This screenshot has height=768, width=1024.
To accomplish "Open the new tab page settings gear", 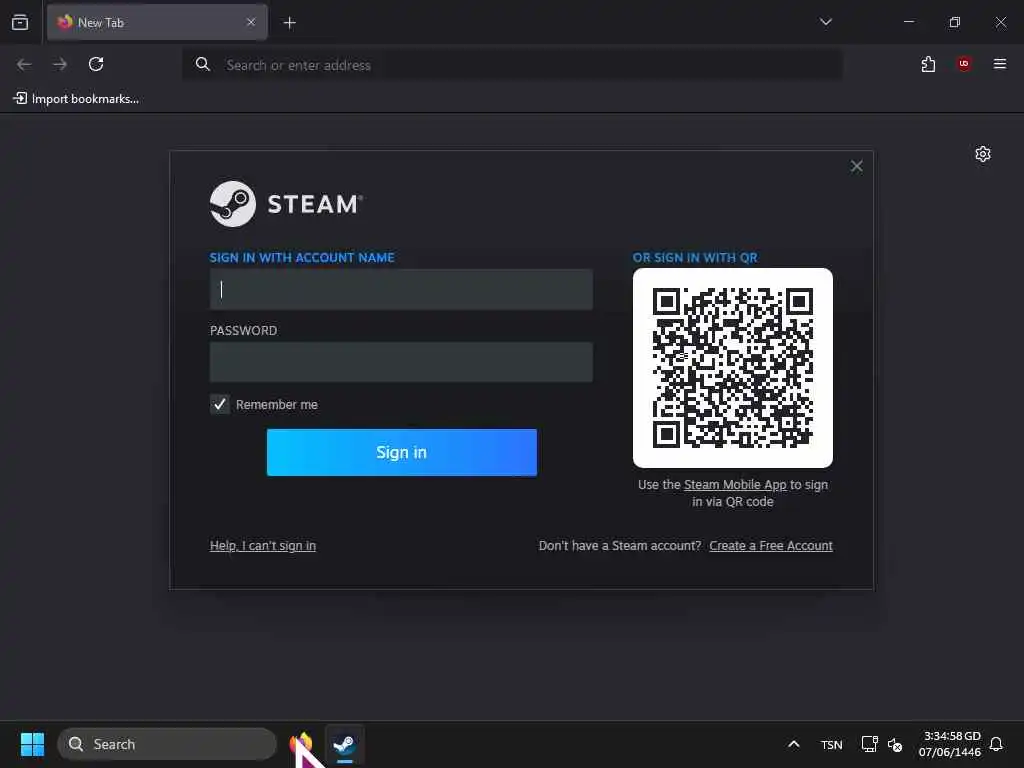I will click(982, 154).
